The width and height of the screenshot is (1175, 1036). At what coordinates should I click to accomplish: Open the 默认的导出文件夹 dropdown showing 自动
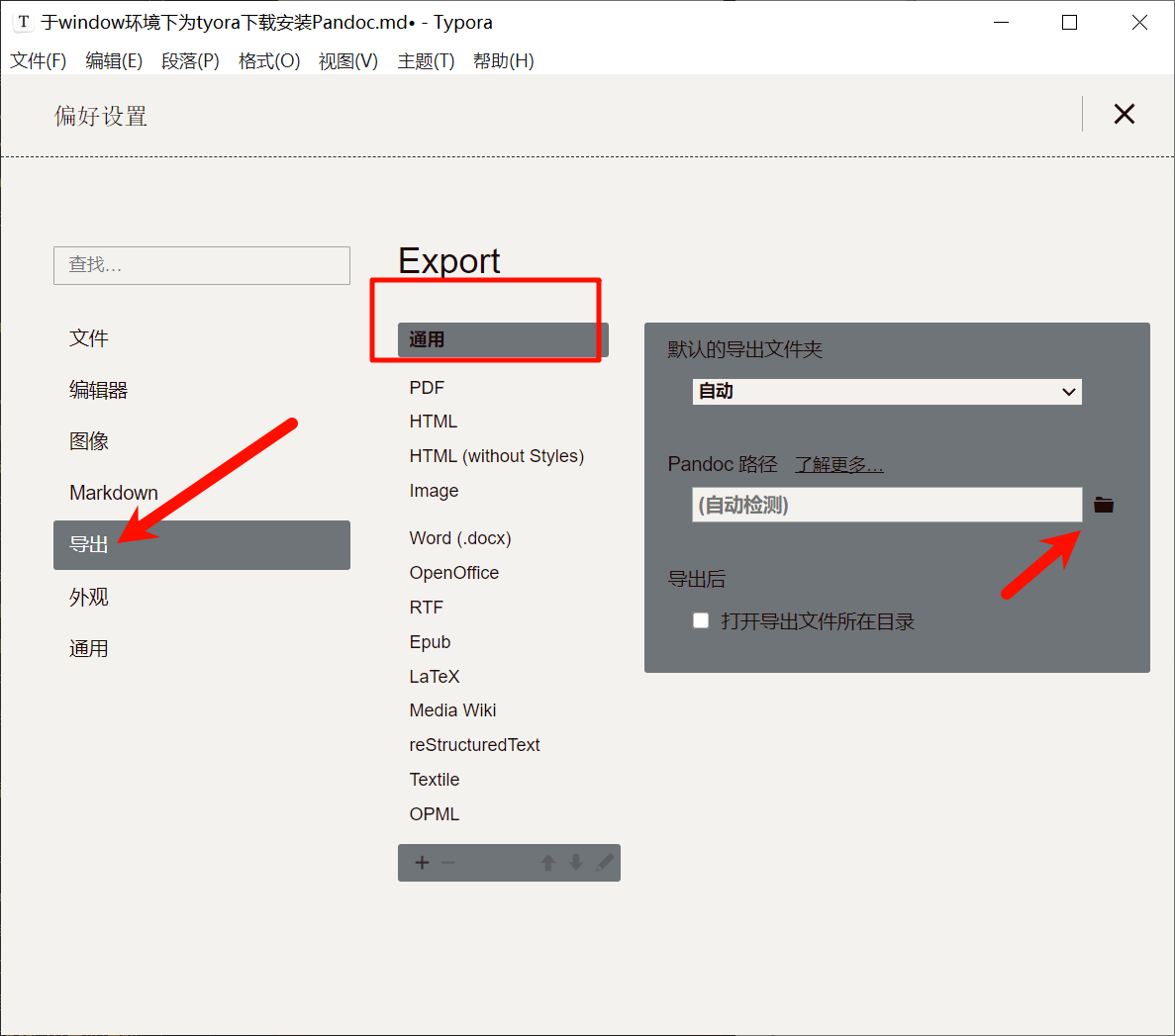click(887, 391)
